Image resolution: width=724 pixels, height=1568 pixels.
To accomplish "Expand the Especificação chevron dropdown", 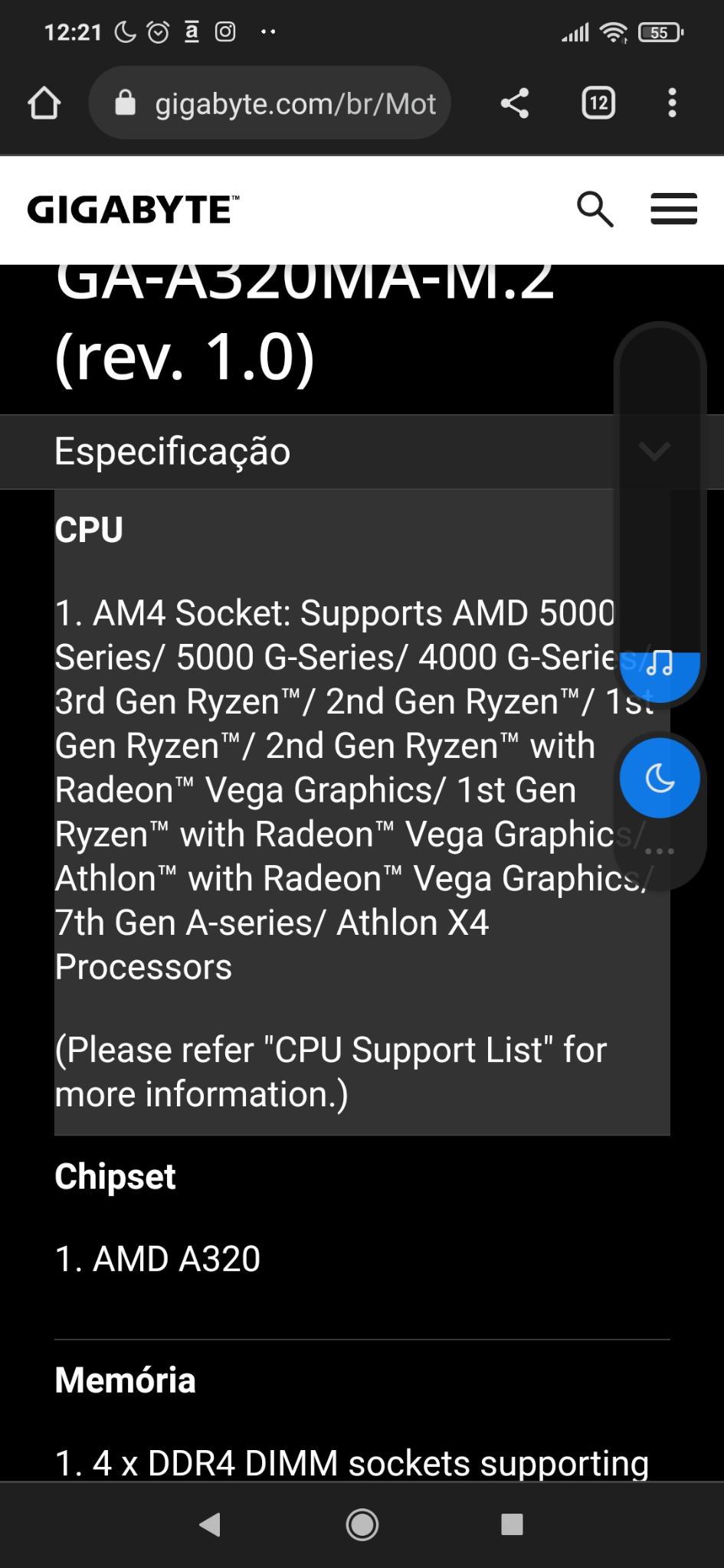I will point(655,451).
